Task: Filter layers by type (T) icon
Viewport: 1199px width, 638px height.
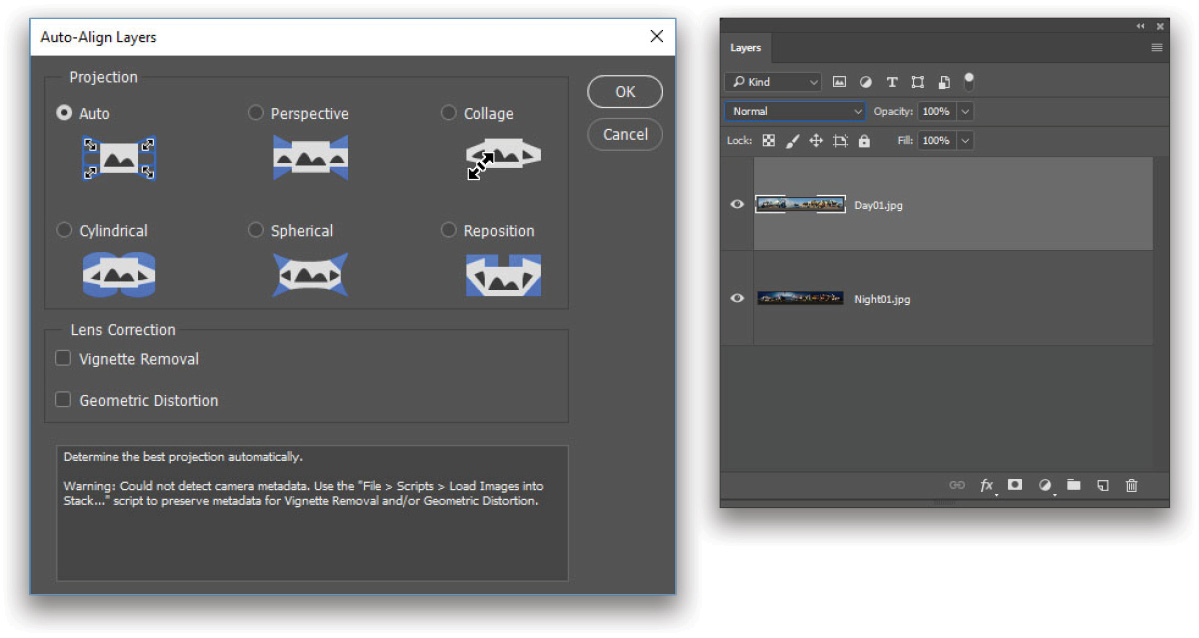Action: pos(891,82)
